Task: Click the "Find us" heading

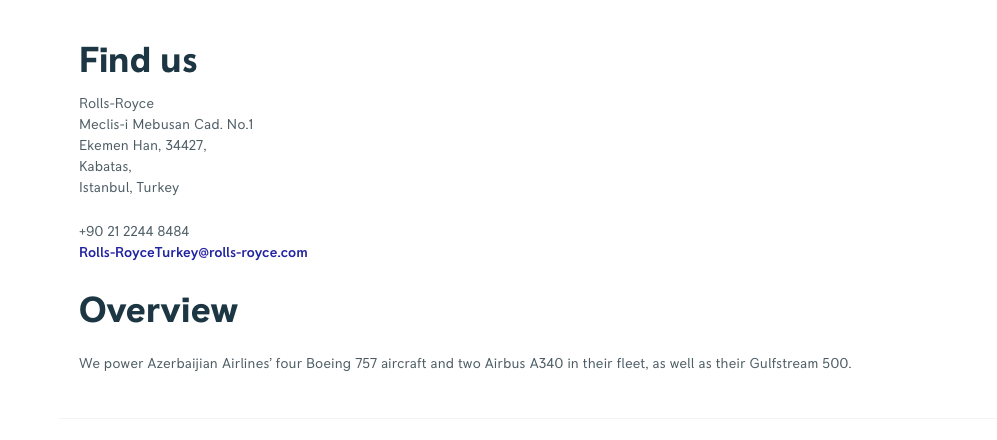Action: 138,61
